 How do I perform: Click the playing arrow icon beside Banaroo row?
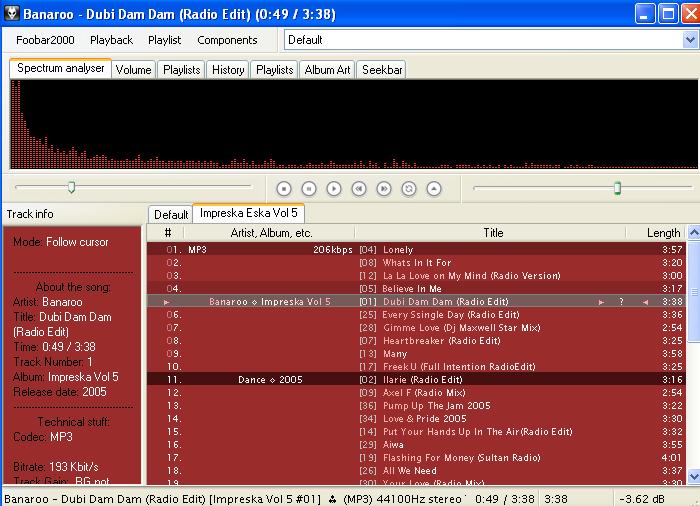[167, 302]
